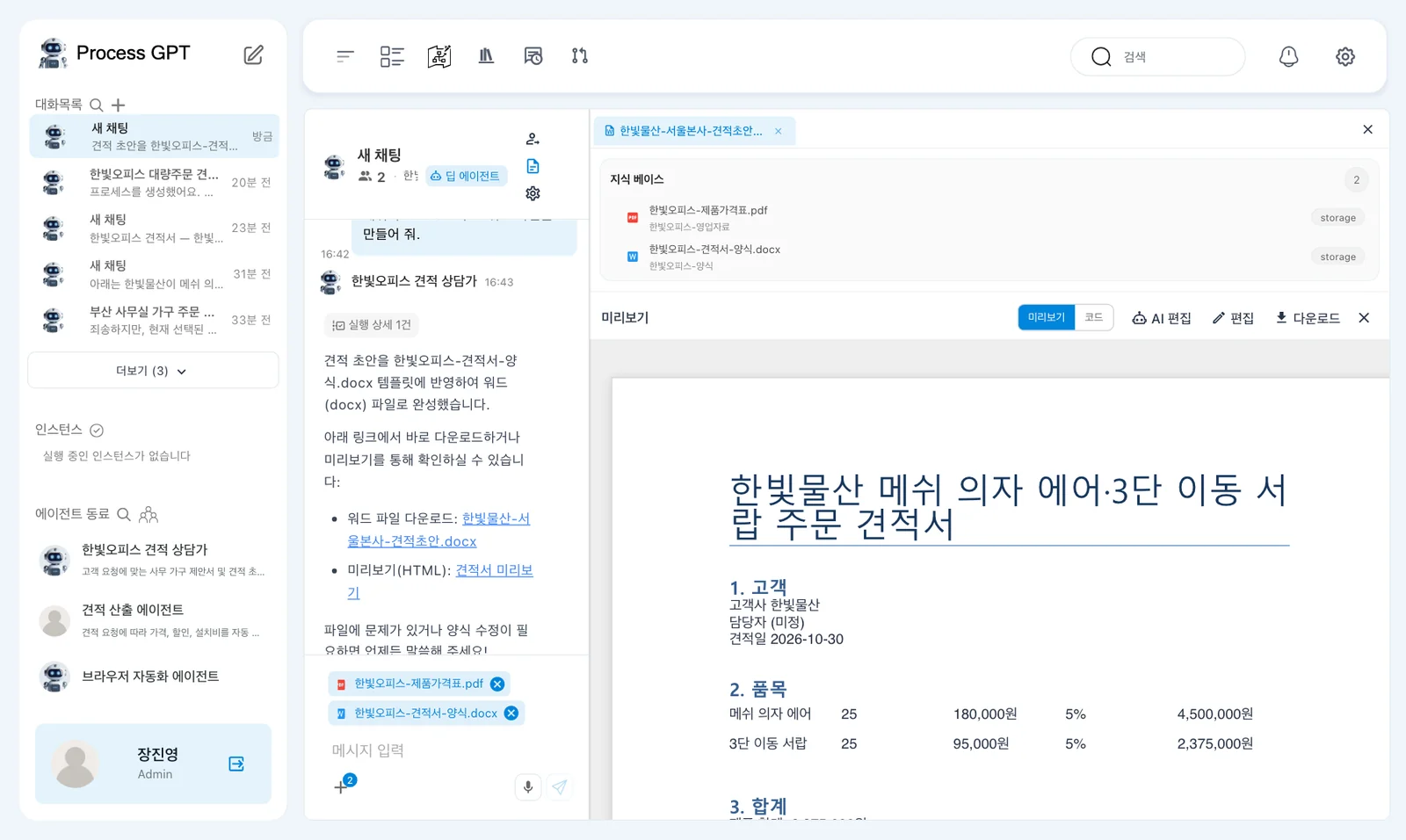This screenshot has height=840, width=1406.
Task: Send the message with paper plane icon
Action: coord(560,787)
